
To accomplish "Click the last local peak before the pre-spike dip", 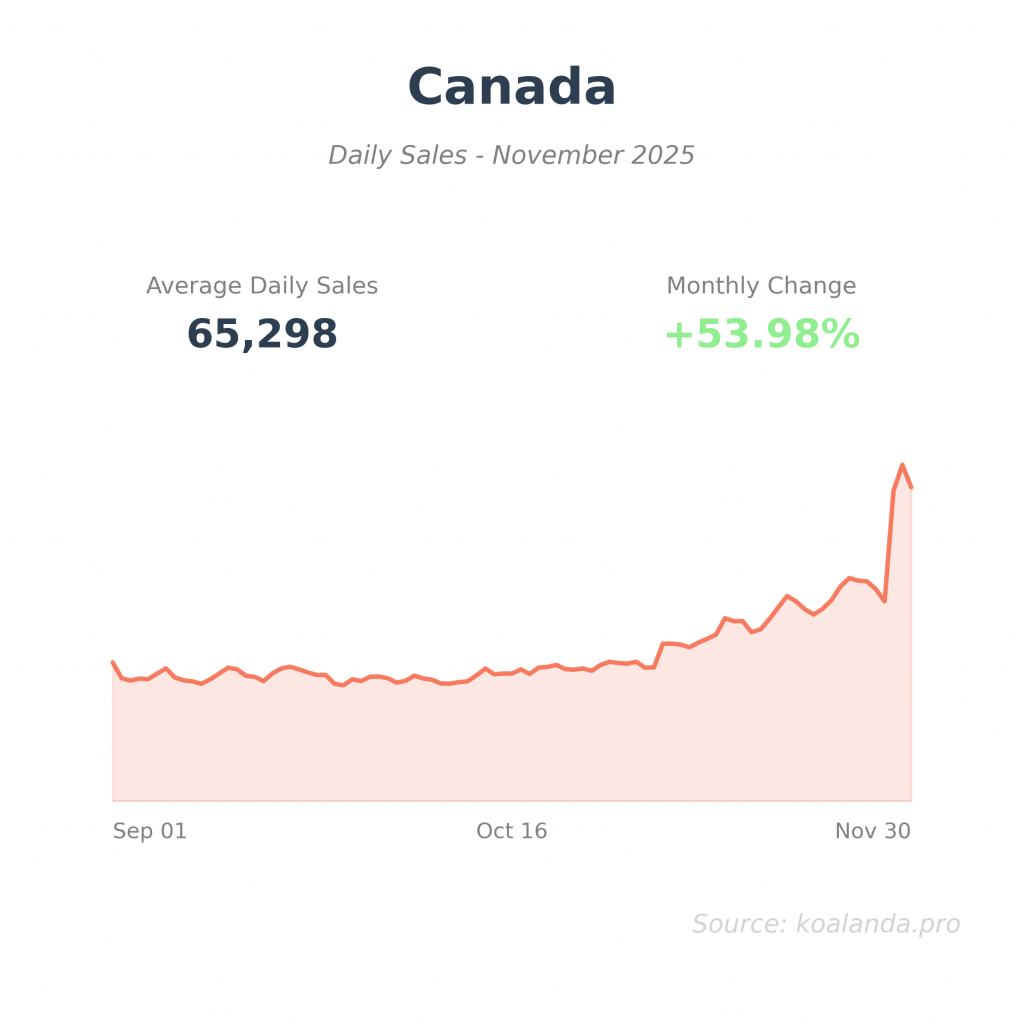I will point(850,578).
